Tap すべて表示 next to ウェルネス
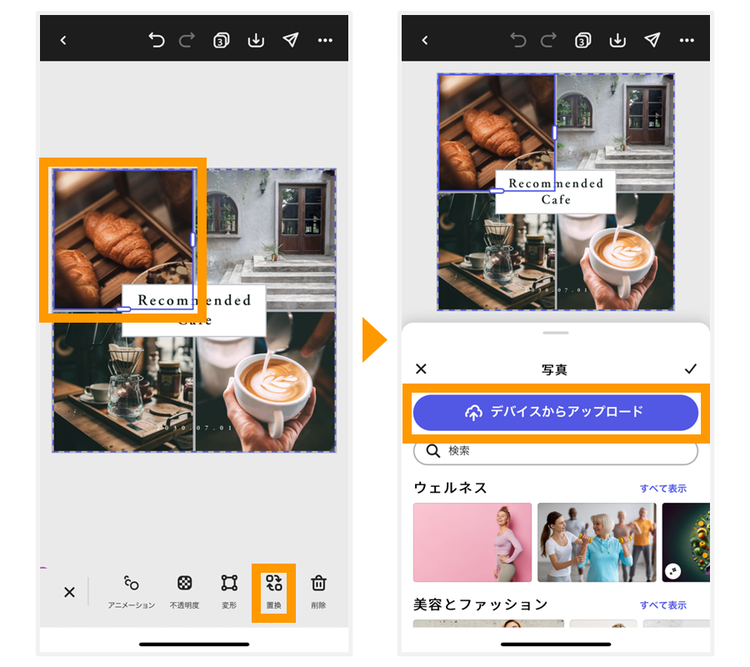The width and height of the screenshot is (750, 667). (663, 489)
